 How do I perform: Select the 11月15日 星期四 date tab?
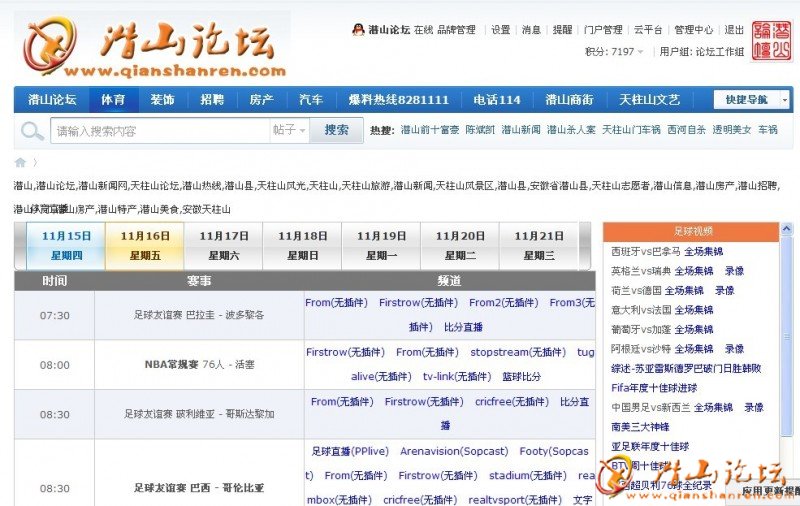(x=67, y=246)
